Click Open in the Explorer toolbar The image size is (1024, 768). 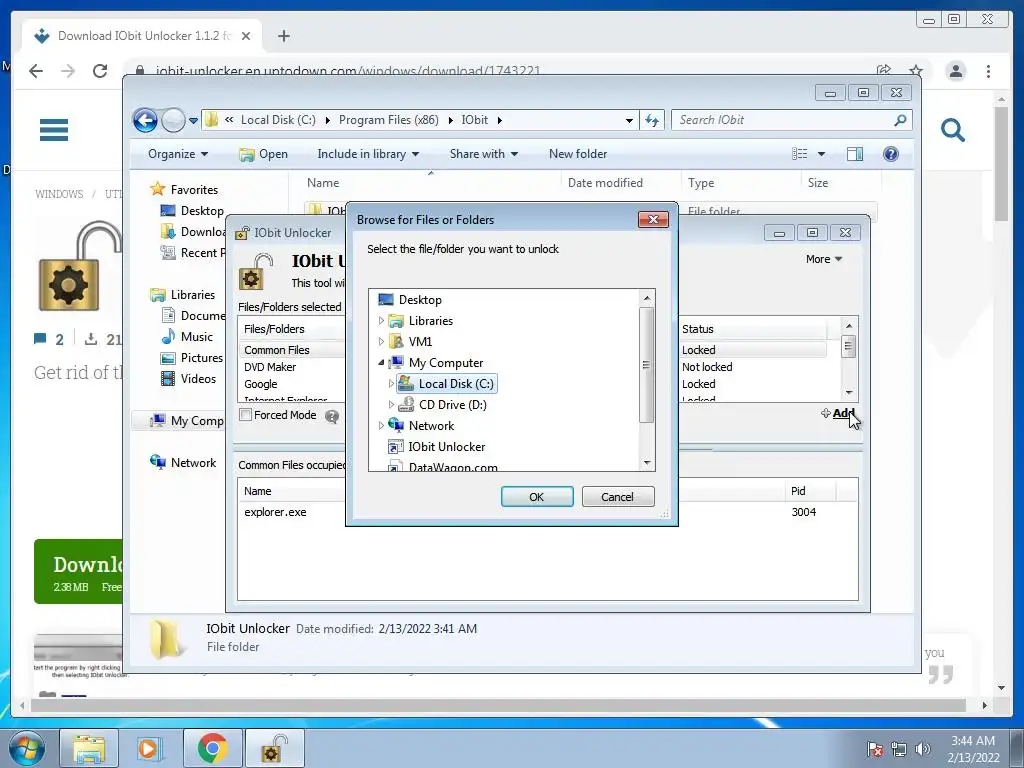point(263,154)
